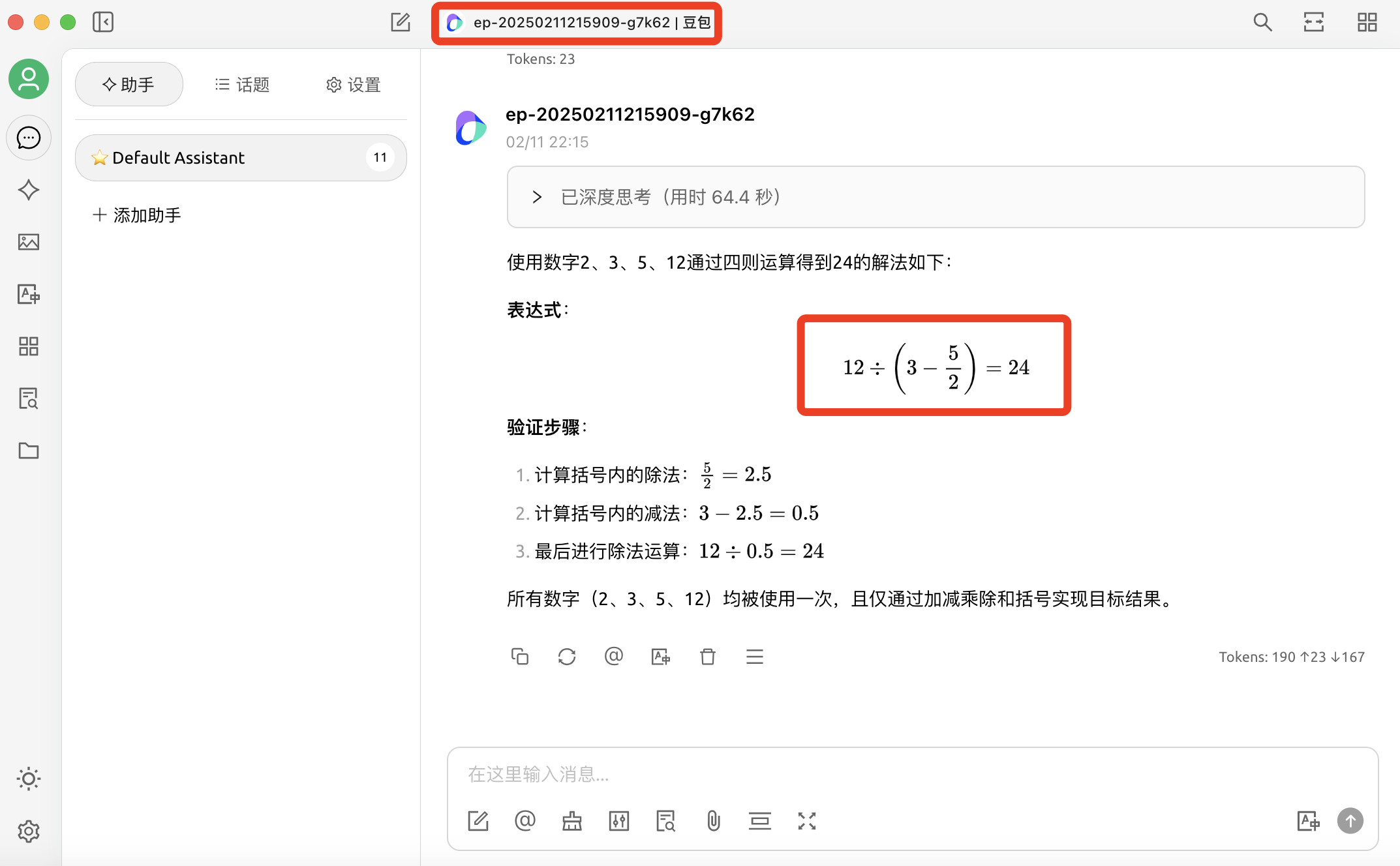Open the model selector ep-20250211215909-g7k62
This screenshot has width=1400, height=866.
(577, 23)
